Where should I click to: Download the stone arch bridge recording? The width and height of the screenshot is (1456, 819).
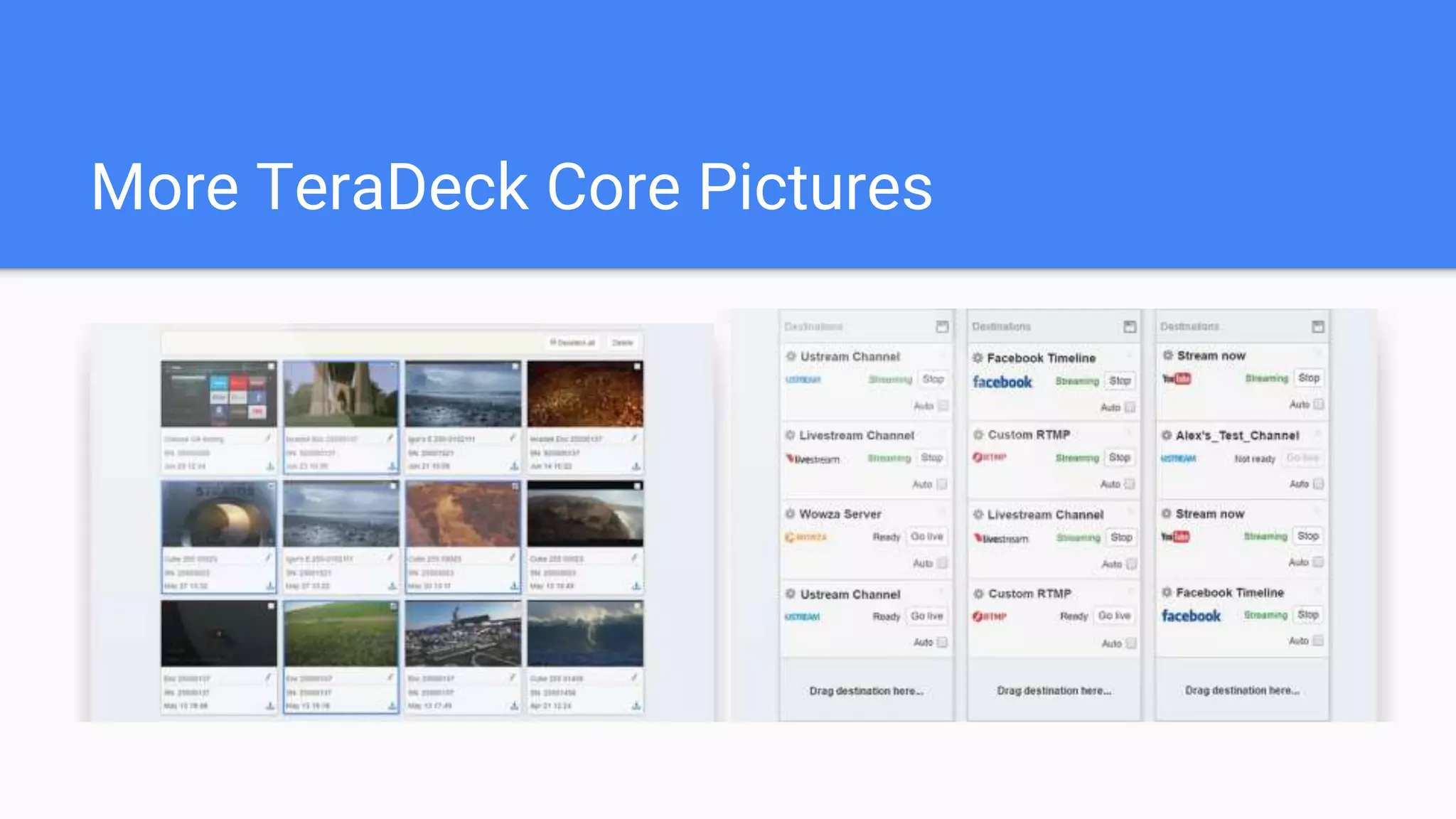(392, 466)
